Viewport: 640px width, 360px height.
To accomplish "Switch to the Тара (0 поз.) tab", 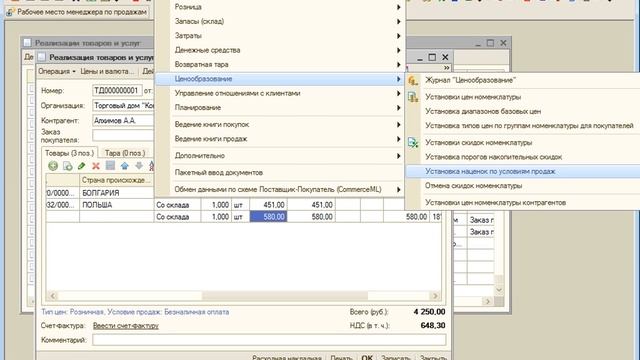I will [125, 153].
